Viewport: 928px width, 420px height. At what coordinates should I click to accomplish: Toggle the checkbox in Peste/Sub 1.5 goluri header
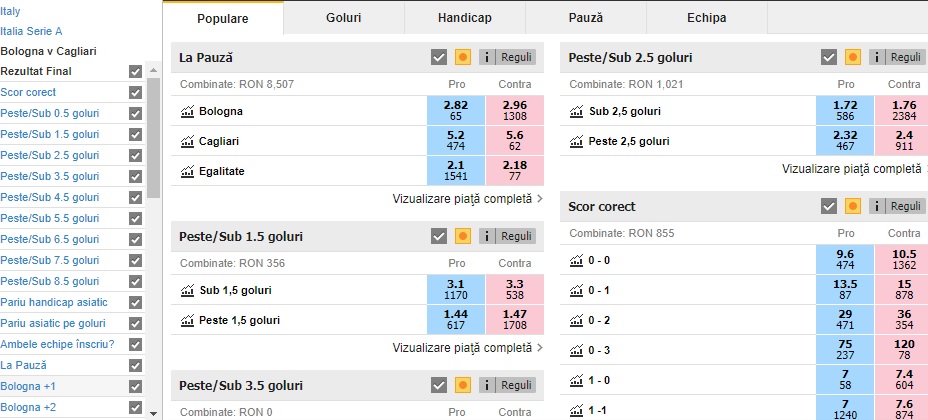pos(439,237)
